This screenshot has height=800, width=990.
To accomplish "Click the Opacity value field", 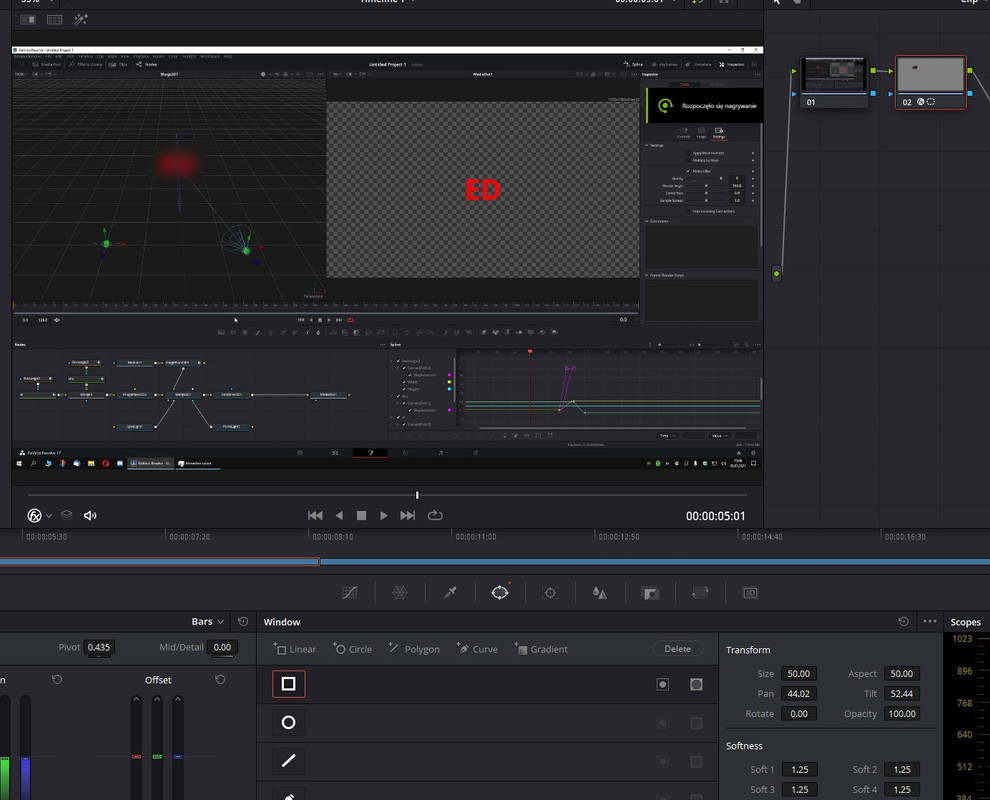I will (x=902, y=714).
